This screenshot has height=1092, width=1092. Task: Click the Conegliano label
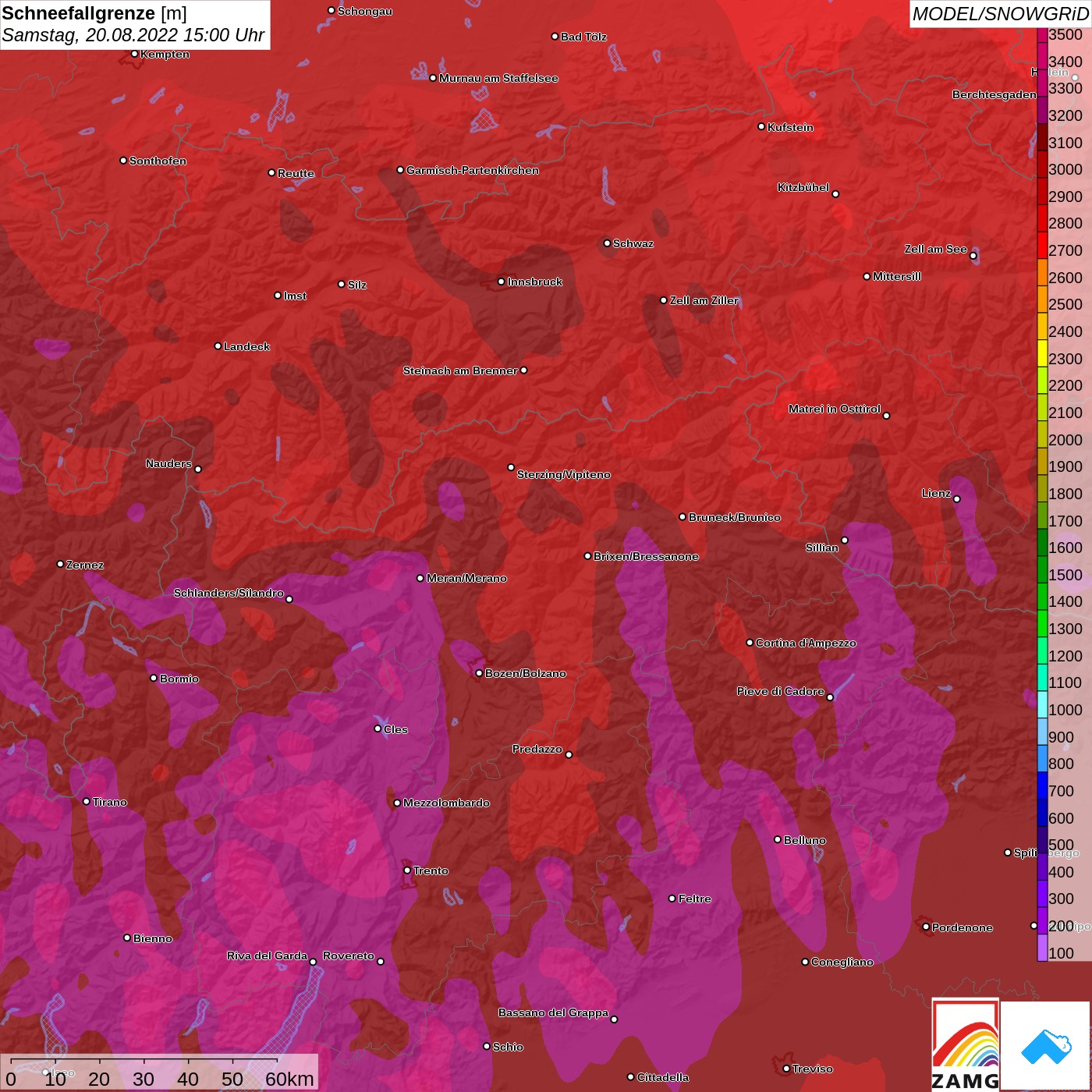click(842, 962)
